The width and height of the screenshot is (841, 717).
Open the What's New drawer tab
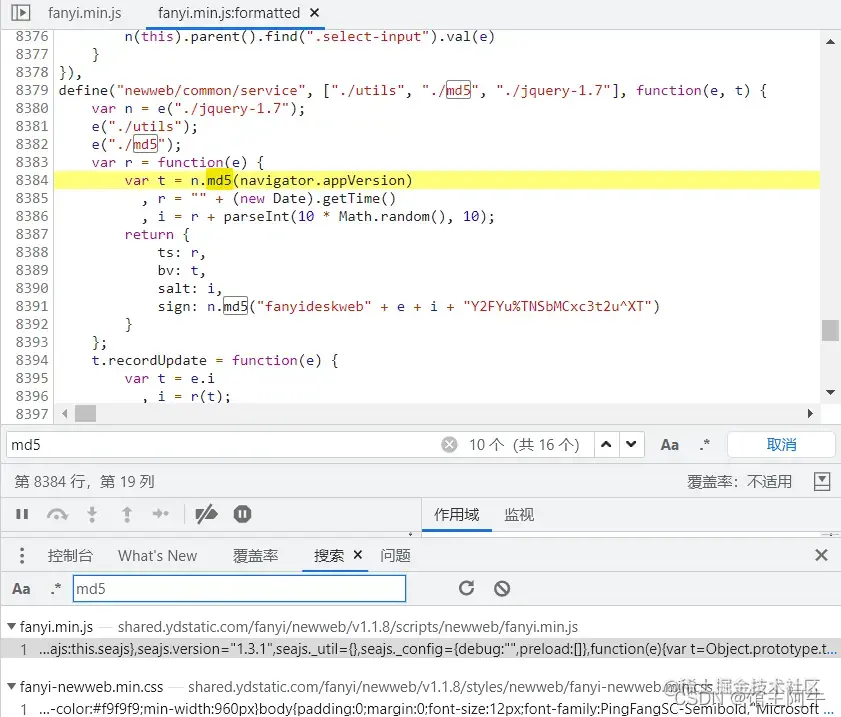click(158, 556)
